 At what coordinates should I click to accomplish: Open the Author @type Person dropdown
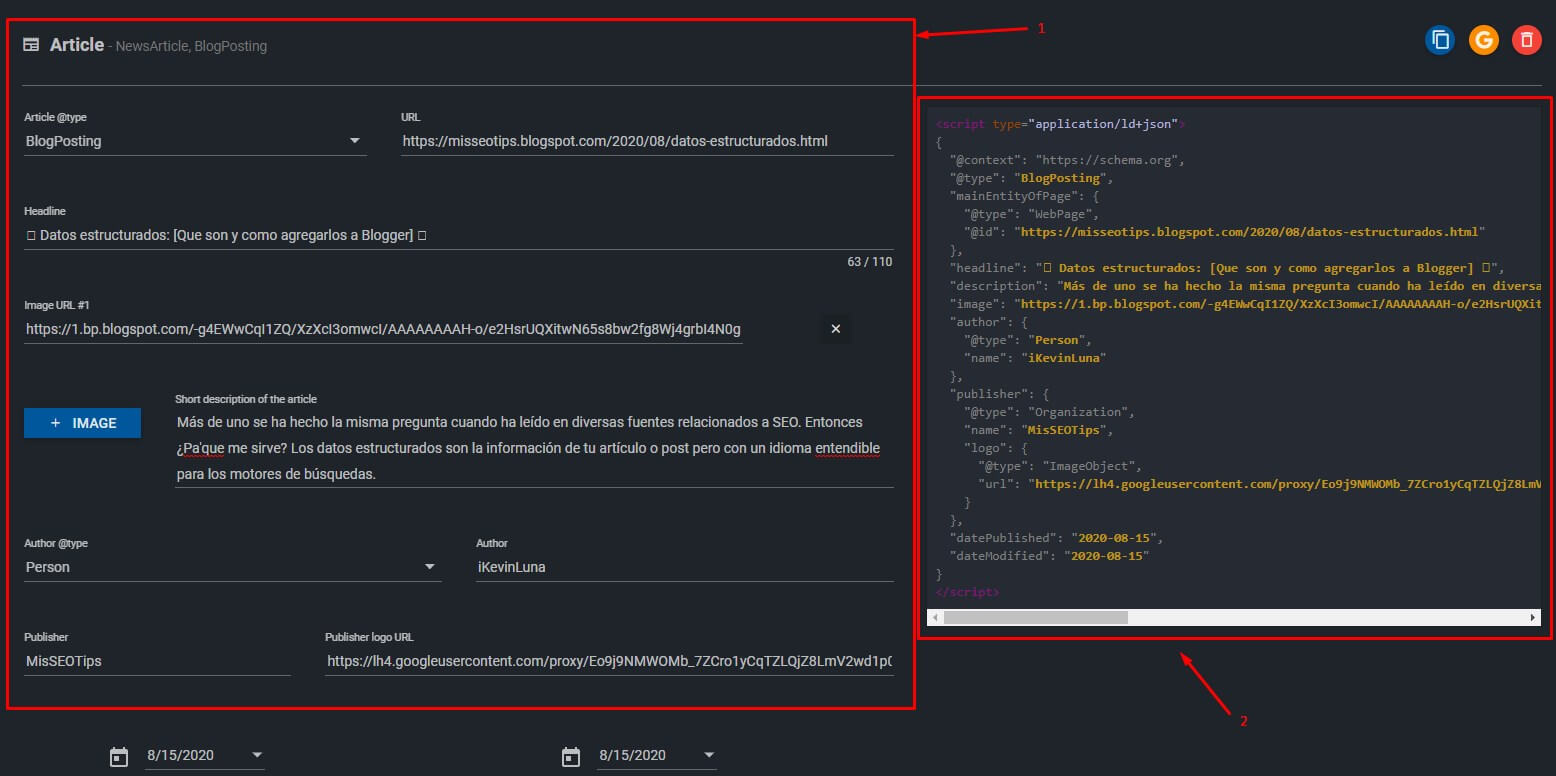(232, 567)
